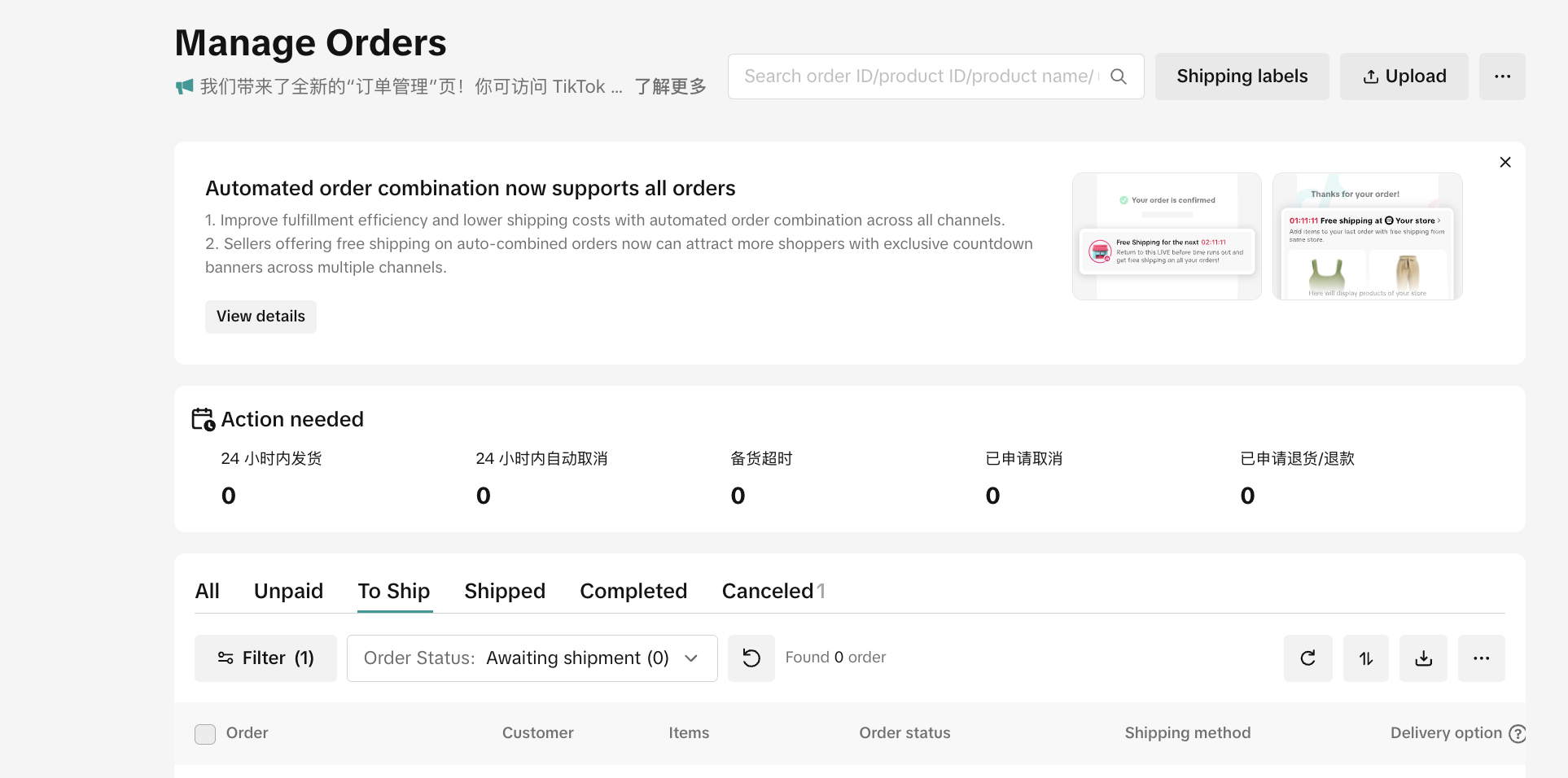Export orders with the download icon
Image resolution: width=1568 pixels, height=778 pixels.
click(x=1423, y=658)
